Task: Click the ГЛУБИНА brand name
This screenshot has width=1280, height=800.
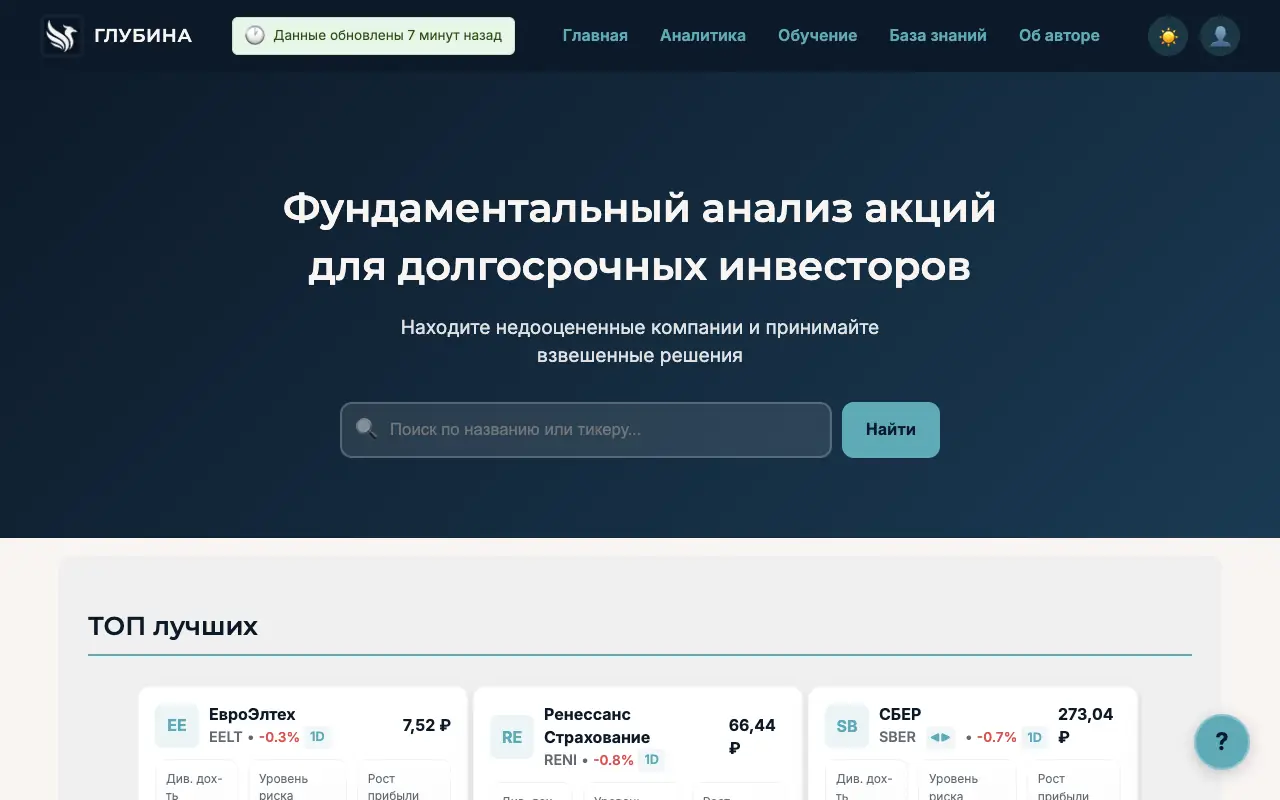Action: (x=143, y=36)
